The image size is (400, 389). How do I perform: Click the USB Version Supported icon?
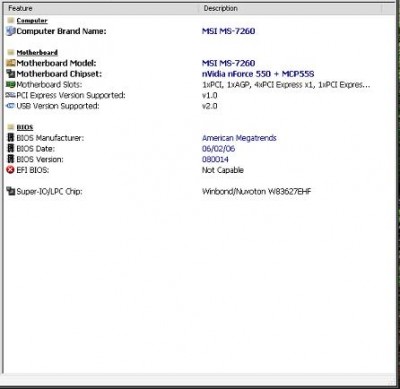pyautogui.click(x=11, y=106)
